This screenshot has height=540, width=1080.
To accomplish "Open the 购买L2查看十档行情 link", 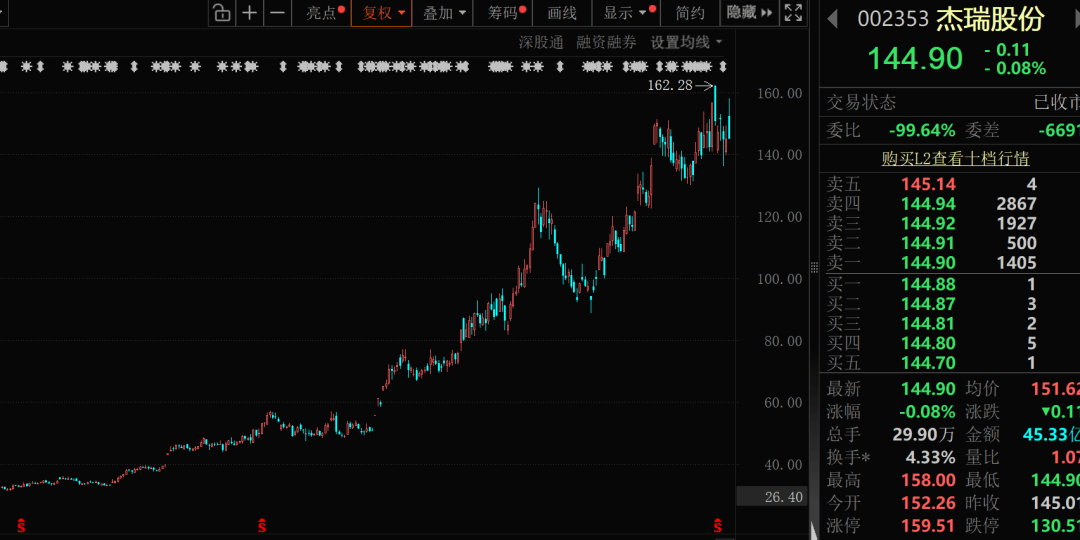I will [955, 159].
